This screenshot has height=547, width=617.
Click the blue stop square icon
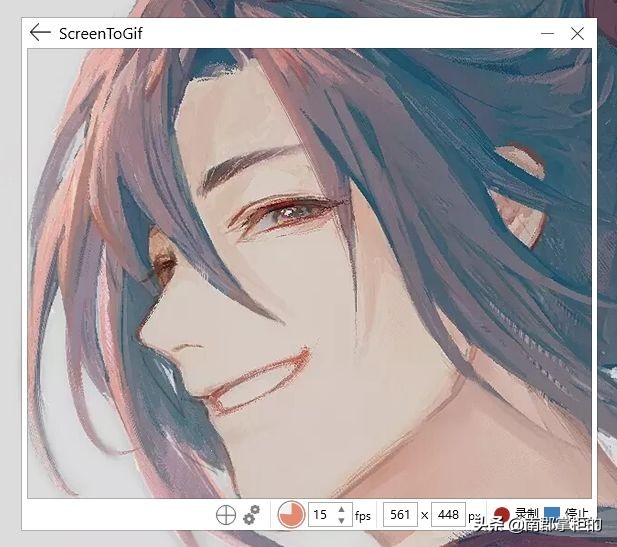(552, 516)
